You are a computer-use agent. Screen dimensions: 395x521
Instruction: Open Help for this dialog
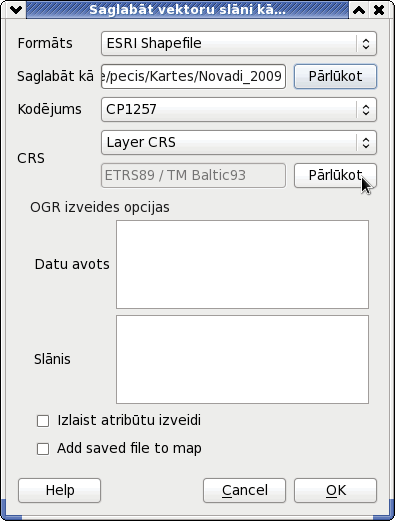(x=59, y=490)
